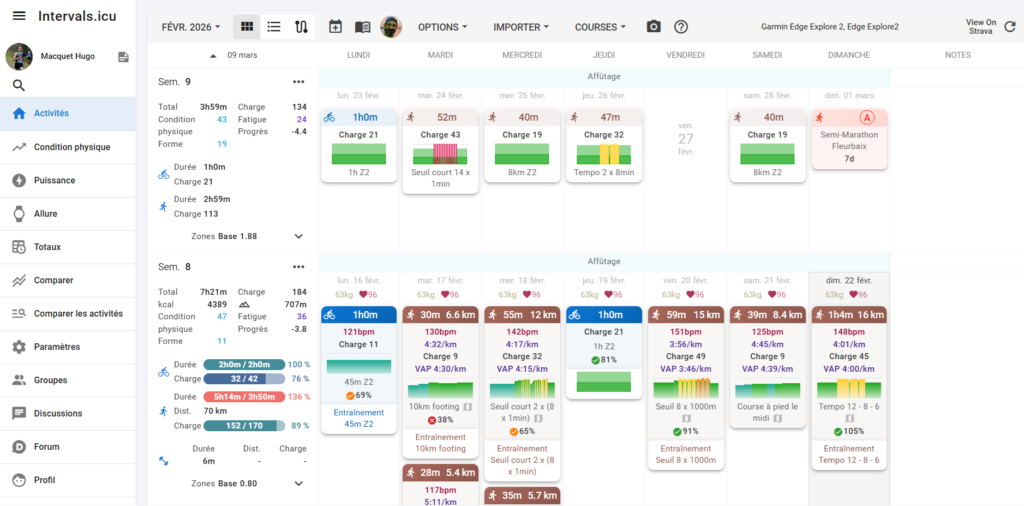Open the OPTIONS menu
Image resolution: width=1024 pixels, height=506 pixels.
(442, 27)
